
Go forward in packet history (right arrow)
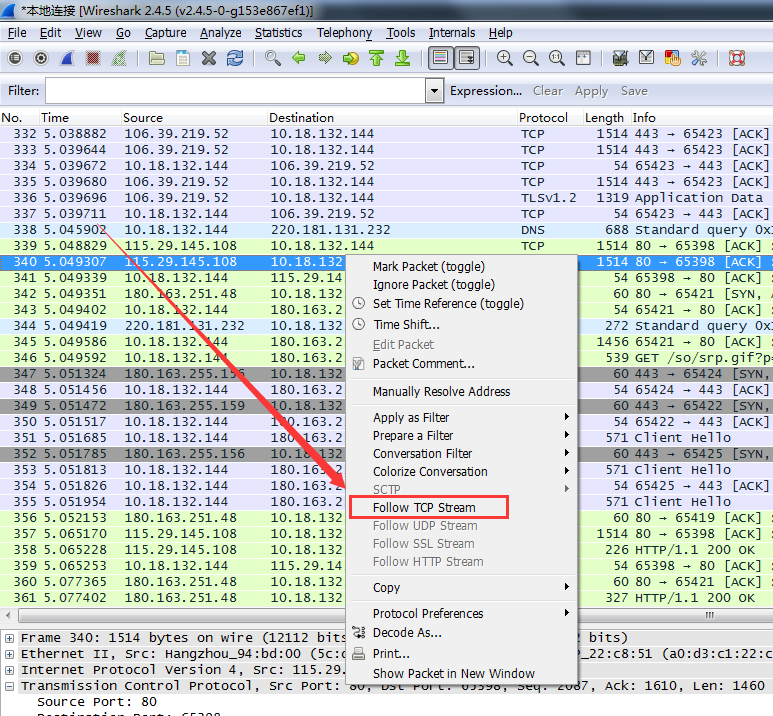[x=325, y=58]
